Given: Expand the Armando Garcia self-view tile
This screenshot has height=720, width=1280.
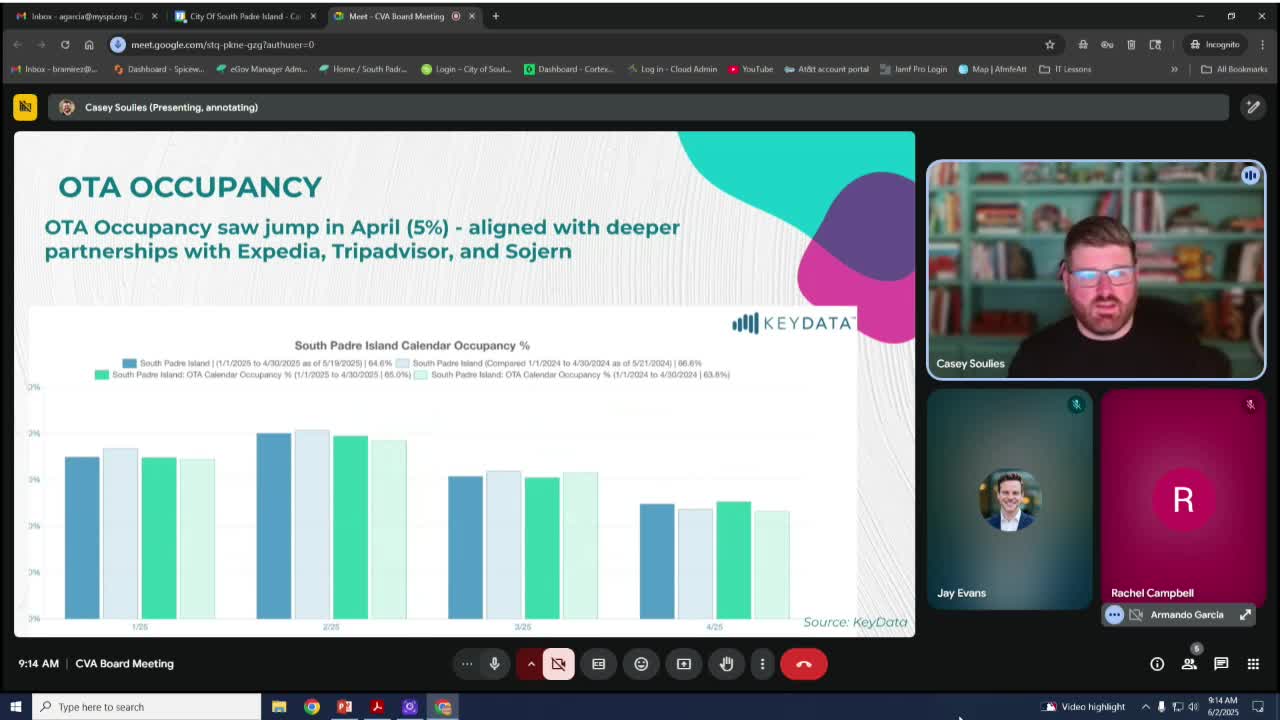Looking at the screenshot, I should pyautogui.click(x=1246, y=615).
